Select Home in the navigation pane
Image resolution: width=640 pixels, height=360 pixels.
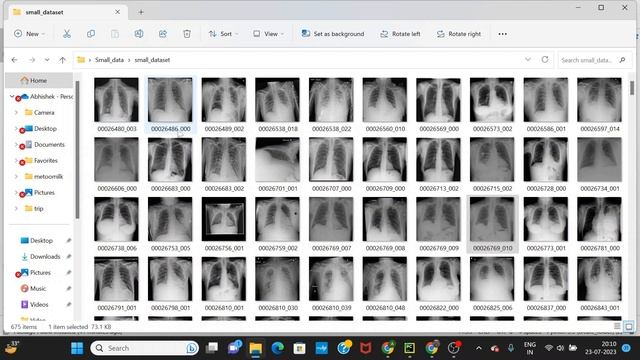pyautogui.click(x=39, y=80)
